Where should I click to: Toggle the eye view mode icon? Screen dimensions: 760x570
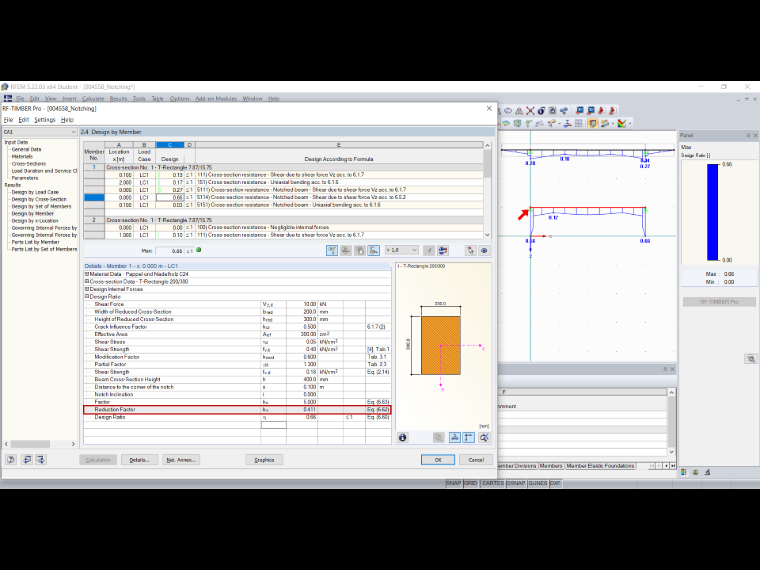point(484,251)
